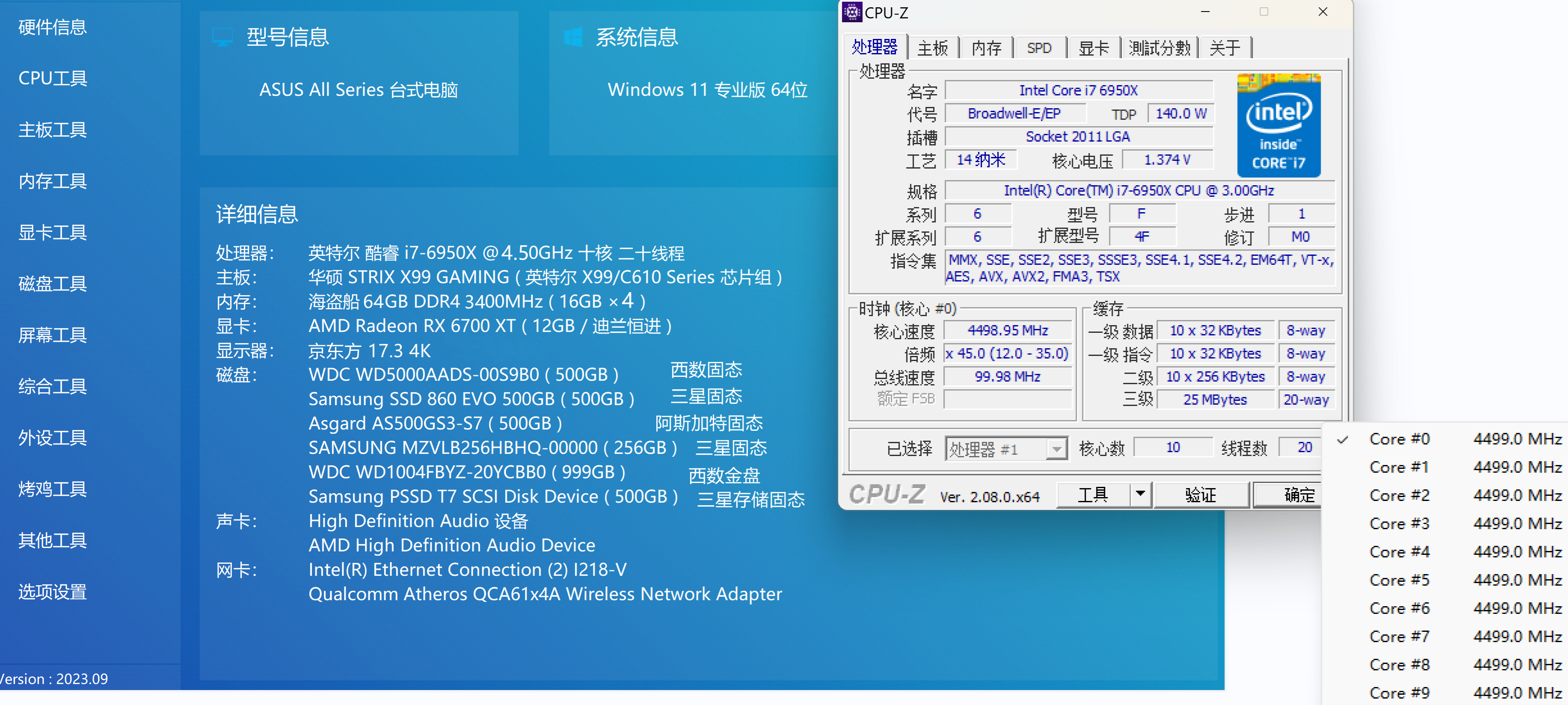Open 其他工具 sidebar item
Image resolution: width=1568 pixels, height=705 pixels.
52,540
